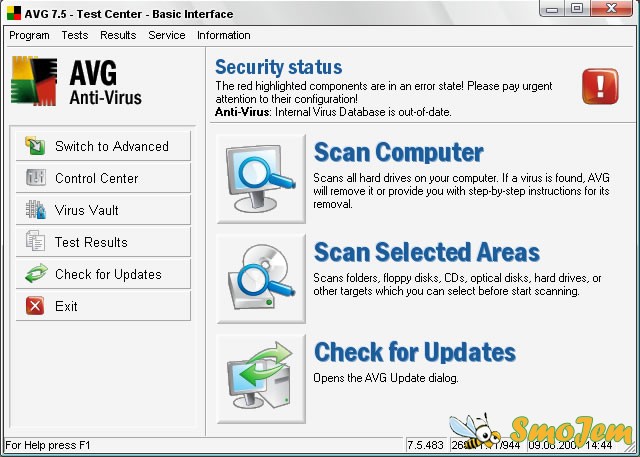Image resolution: width=640 pixels, height=457 pixels.
Task: Open the Information menu
Action: [x=224, y=35]
